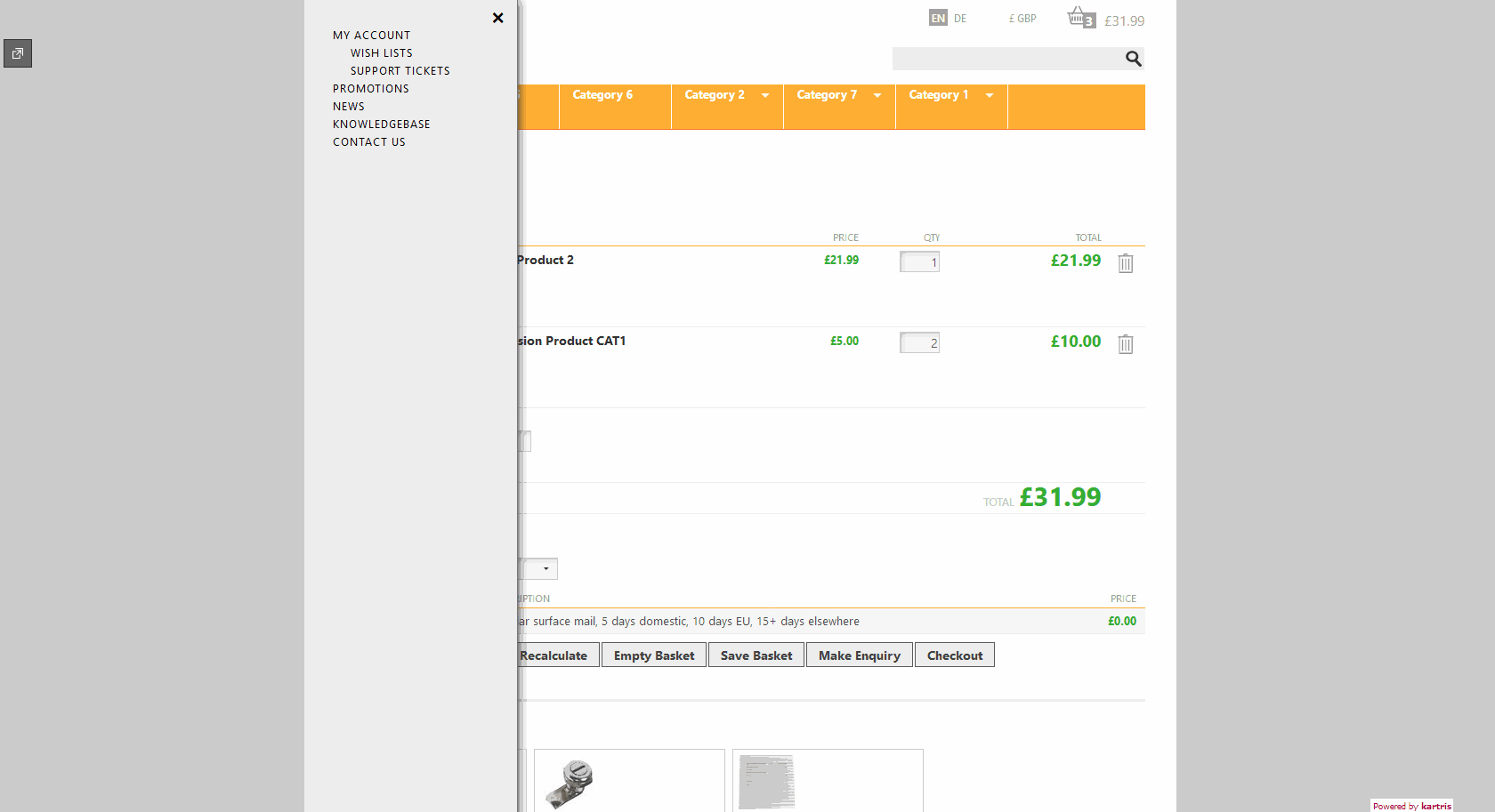
Task: Click the Save Basket button
Action: pos(756,655)
